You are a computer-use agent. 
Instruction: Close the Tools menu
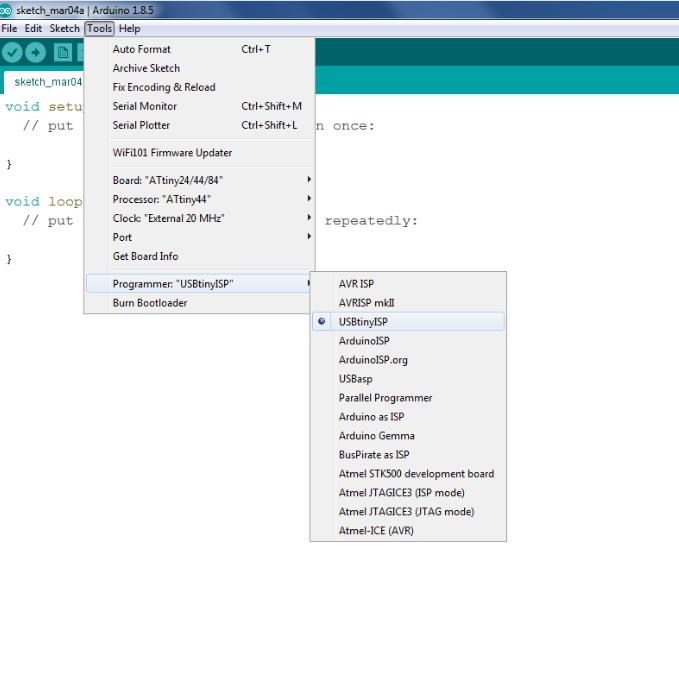coord(100,29)
